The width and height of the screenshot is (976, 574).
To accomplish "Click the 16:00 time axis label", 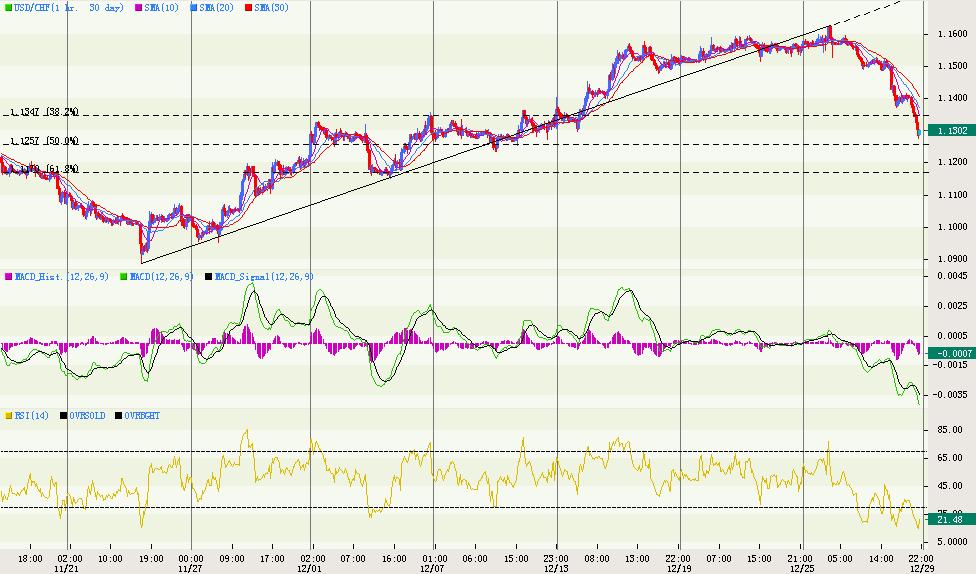I will point(393,558).
